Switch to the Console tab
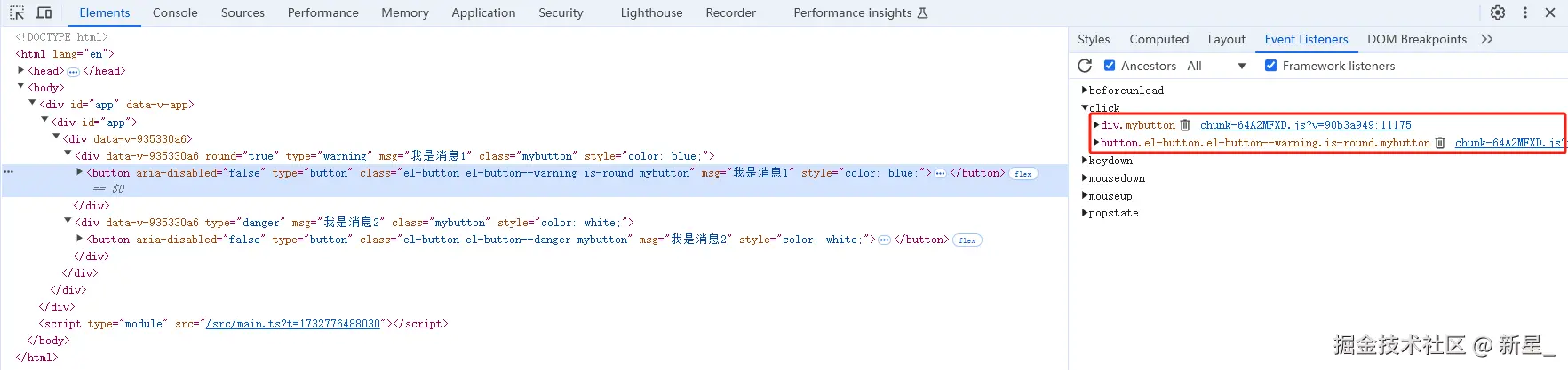This screenshot has width=1568, height=370. (175, 12)
